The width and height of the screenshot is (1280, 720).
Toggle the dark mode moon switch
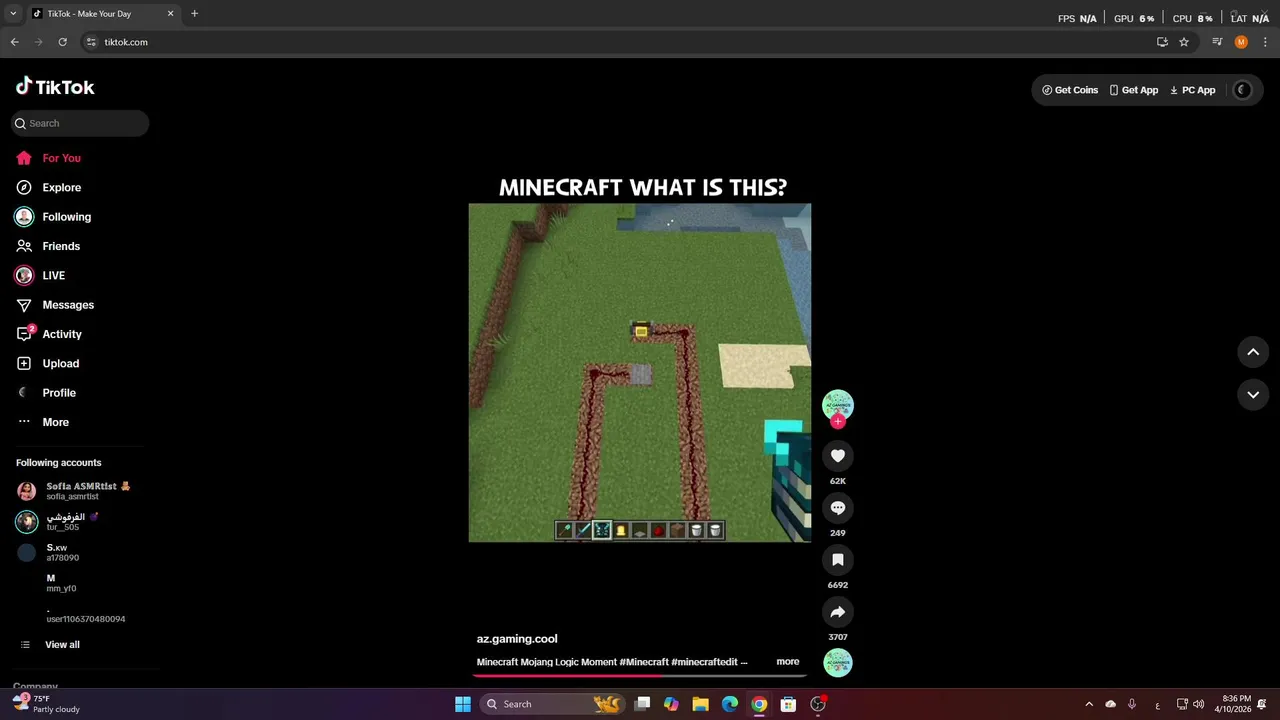1243,90
